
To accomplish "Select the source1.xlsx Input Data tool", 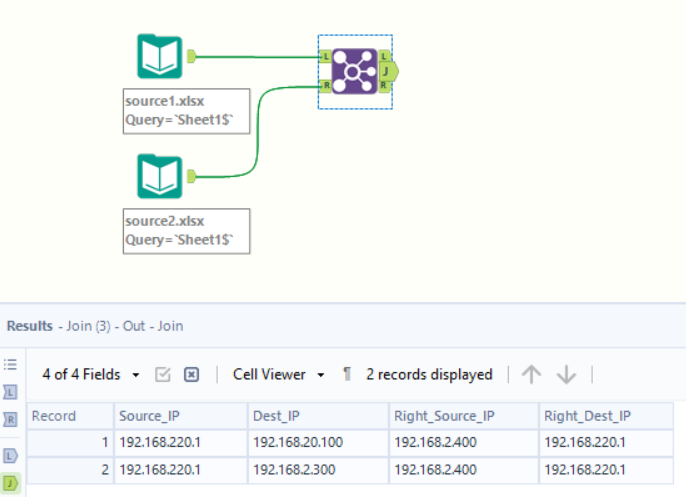I will [x=159, y=57].
